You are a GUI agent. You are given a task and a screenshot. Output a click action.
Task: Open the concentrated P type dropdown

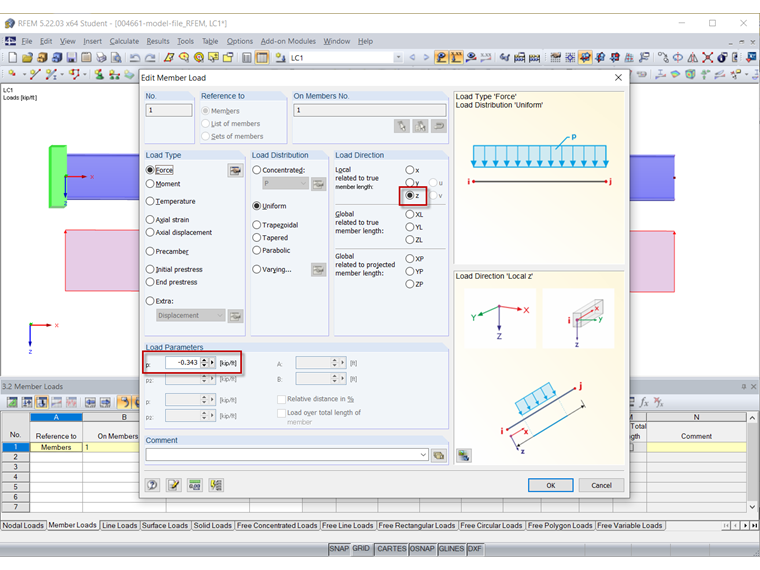(x=303, y=183)
